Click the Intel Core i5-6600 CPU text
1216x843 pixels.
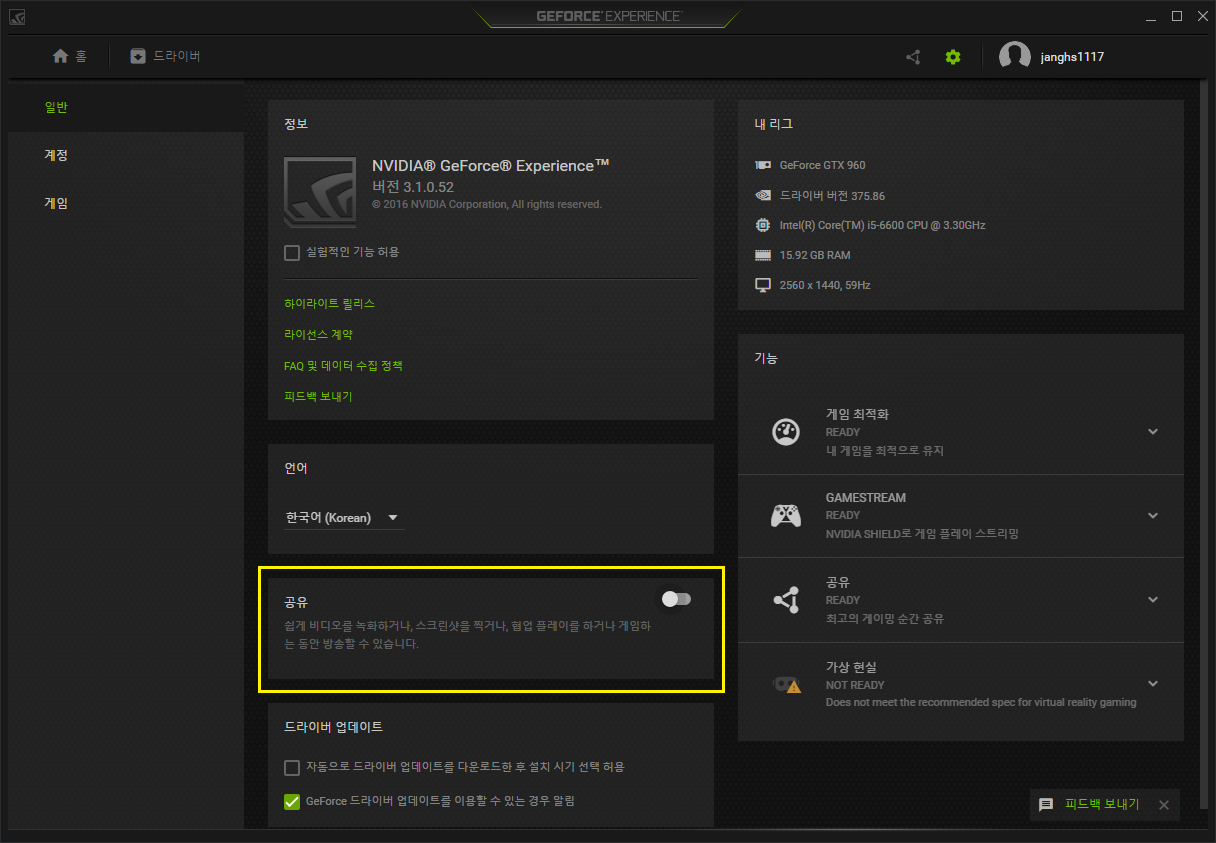click(883, 225)
